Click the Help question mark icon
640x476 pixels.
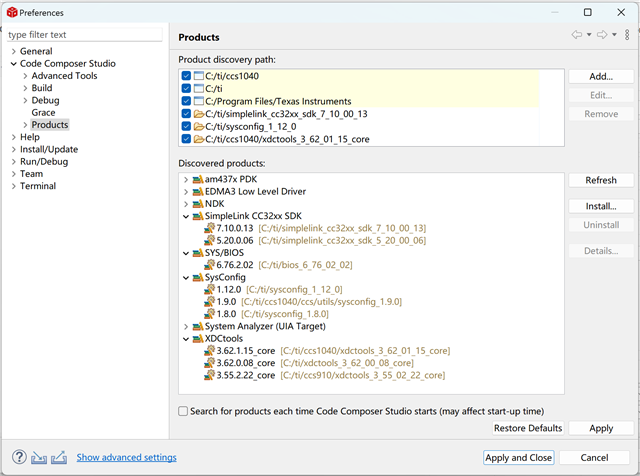pyautogui.click(x=17, y=457)
